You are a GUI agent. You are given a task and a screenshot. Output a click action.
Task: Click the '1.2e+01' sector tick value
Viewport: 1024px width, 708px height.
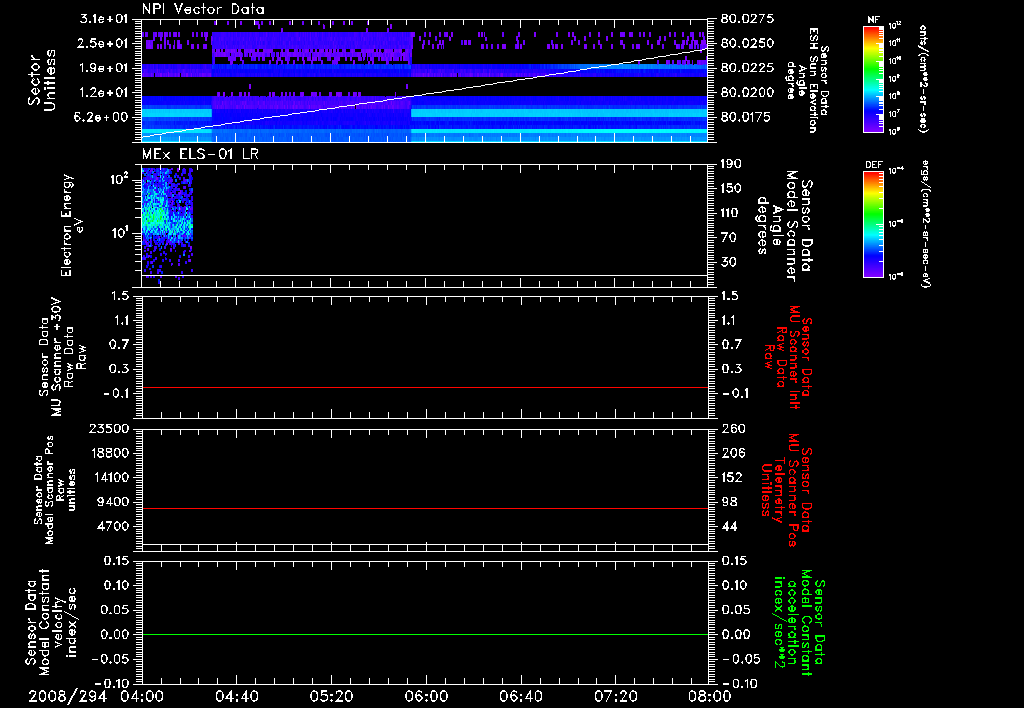pos(104,93)
